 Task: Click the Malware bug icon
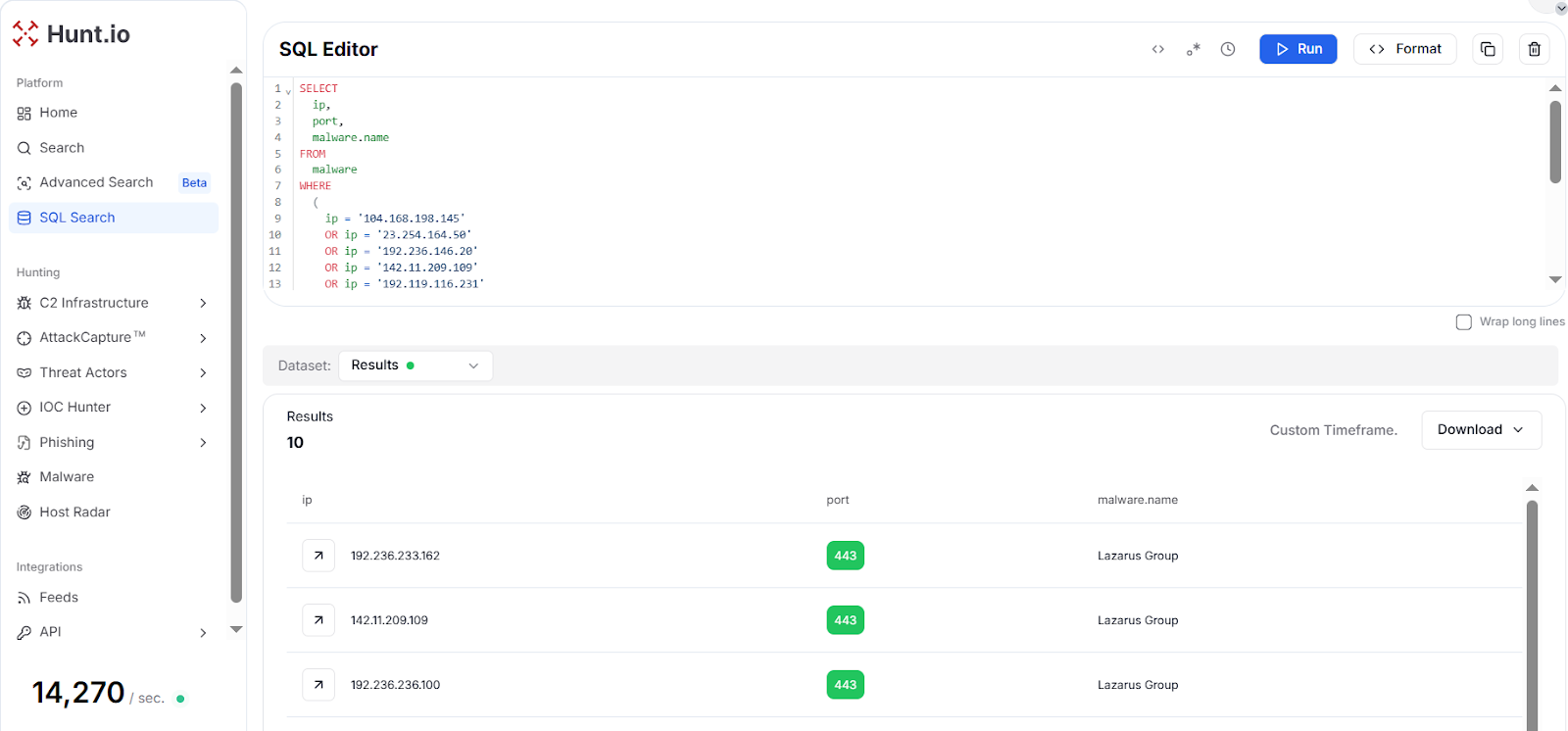click(24, 477)
